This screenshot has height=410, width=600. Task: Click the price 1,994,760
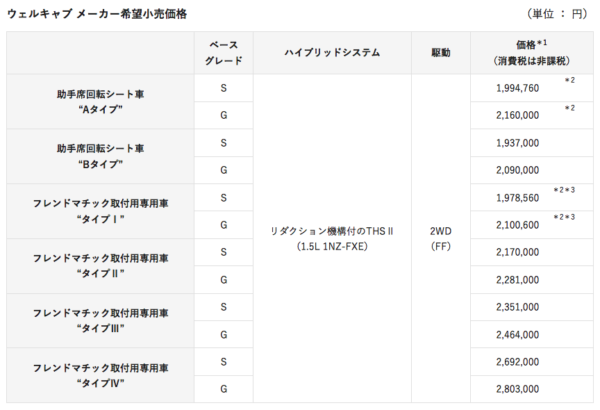(x=517, y=88)
